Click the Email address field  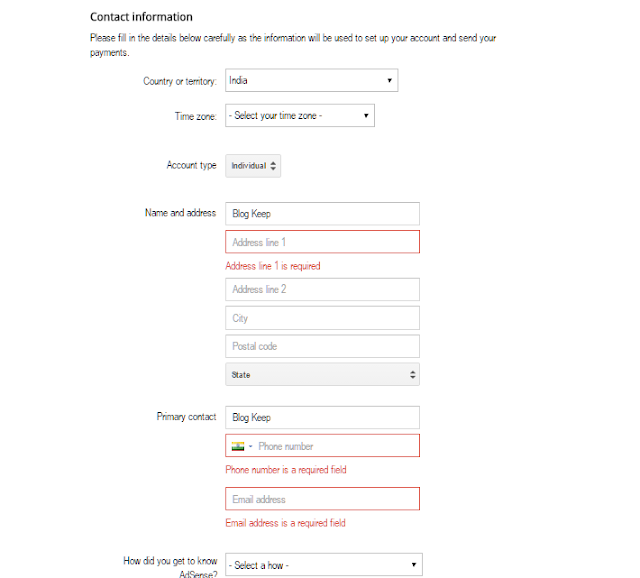[x=322, y=499]
